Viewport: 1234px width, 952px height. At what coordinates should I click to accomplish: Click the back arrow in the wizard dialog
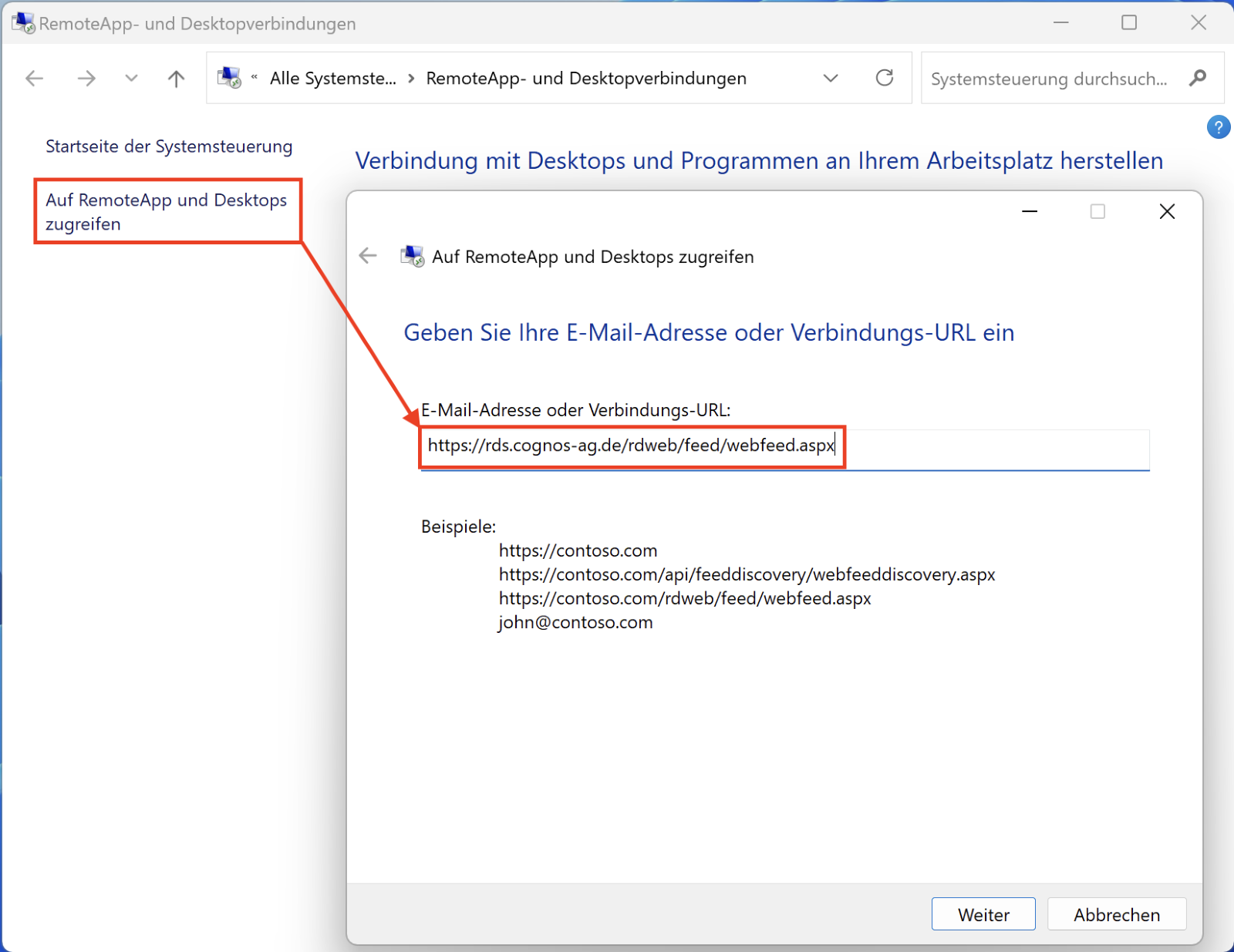[368, 256]
